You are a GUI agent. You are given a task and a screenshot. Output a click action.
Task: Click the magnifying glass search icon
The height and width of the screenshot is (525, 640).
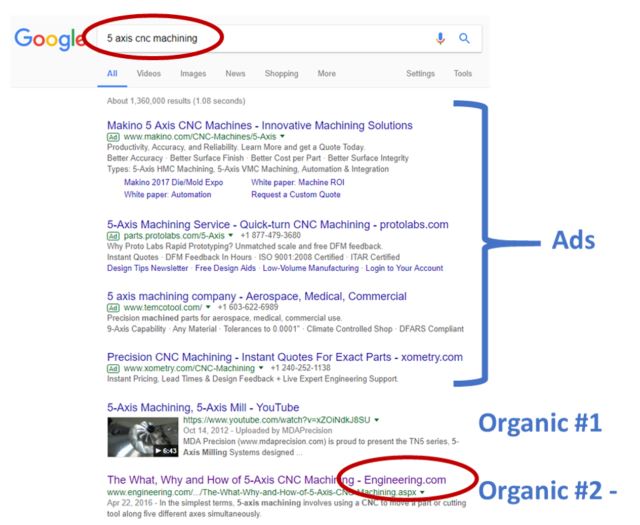coord(464,38)
